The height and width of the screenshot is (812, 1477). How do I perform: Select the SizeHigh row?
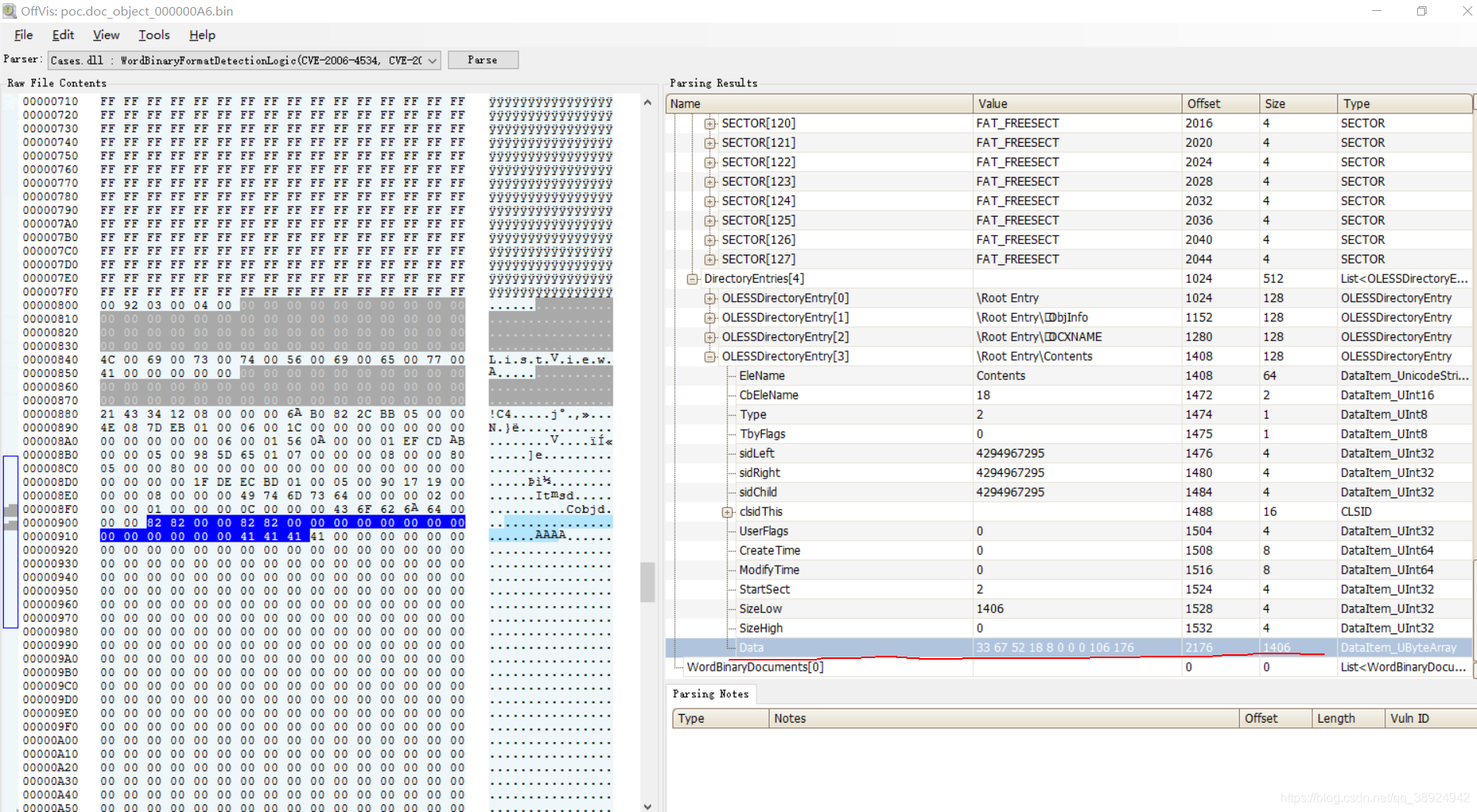pos(1069,629)
